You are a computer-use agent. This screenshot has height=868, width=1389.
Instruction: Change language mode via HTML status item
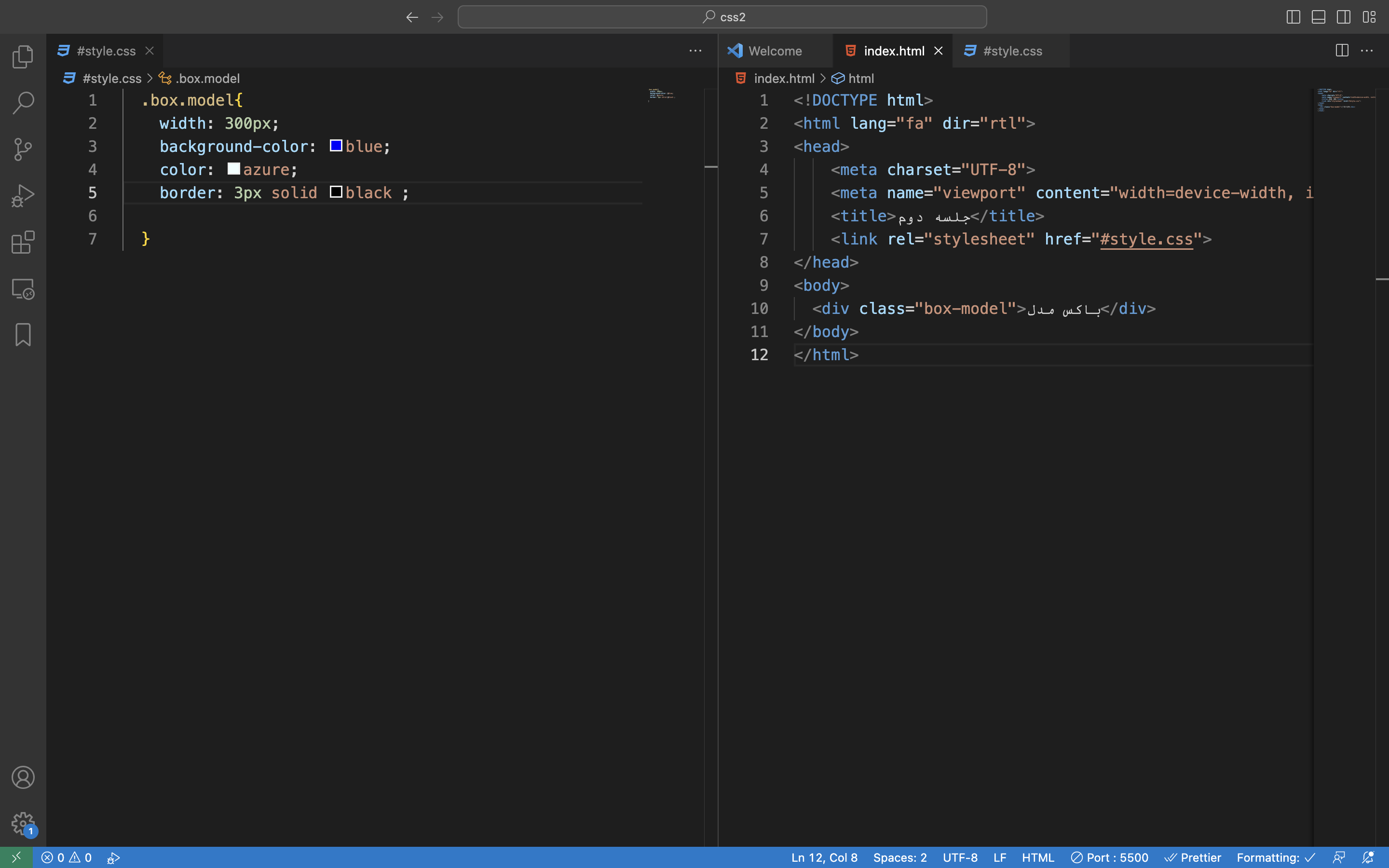1038,857
